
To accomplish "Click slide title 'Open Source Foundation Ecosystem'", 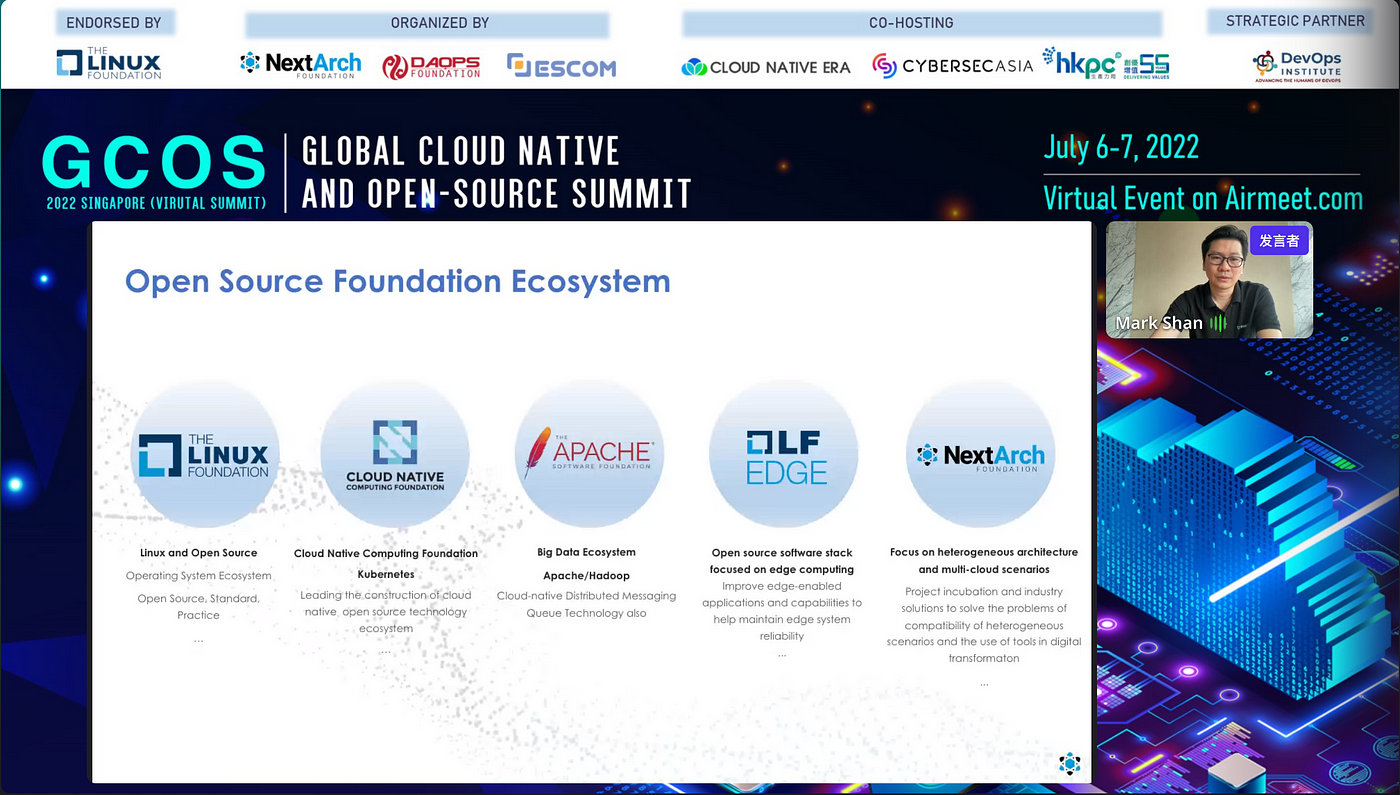I will tap(398, 281).
